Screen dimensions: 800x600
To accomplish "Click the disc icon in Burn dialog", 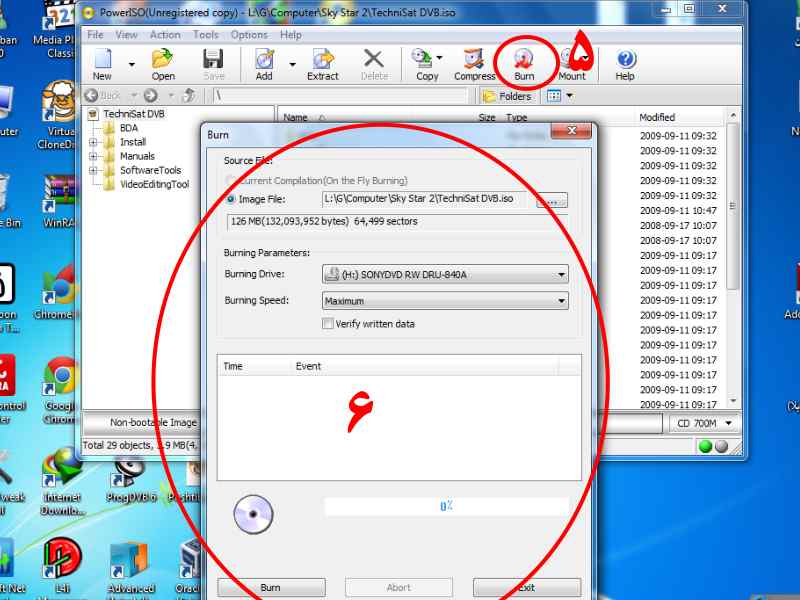I will (254, 514).
